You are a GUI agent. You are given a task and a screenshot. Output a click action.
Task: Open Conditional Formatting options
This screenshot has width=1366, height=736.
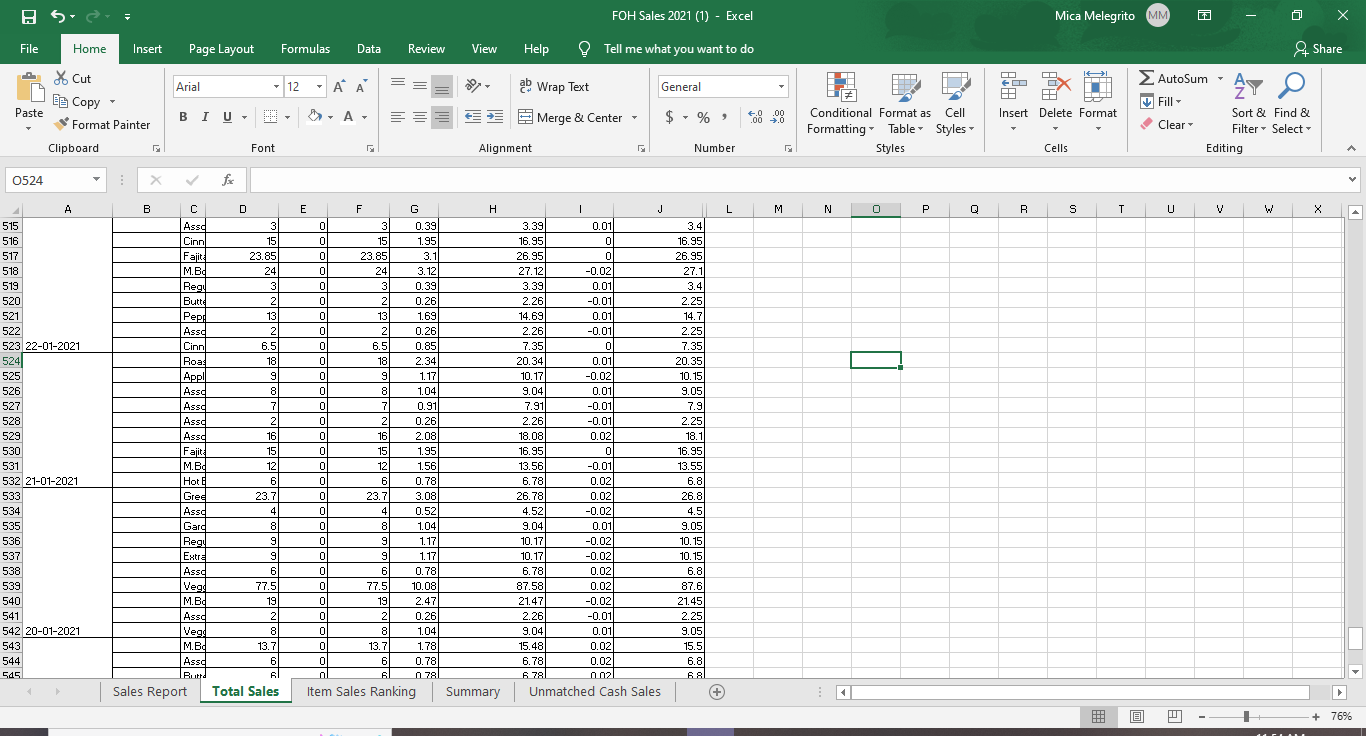pos(840,103)
